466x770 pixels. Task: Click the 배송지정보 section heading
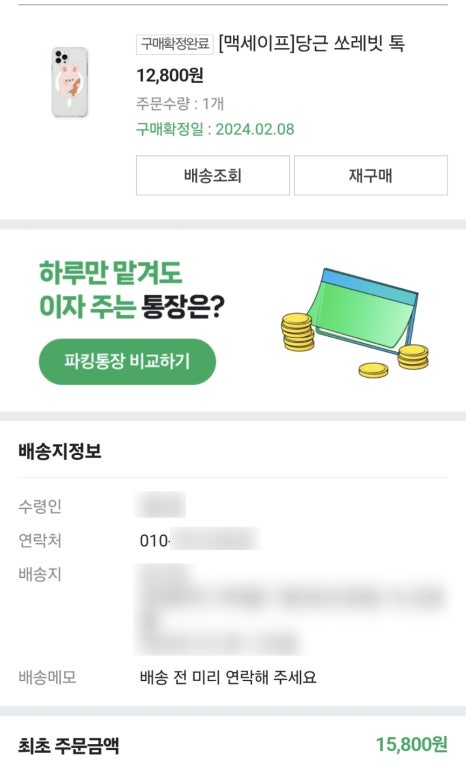pos(60,451)
